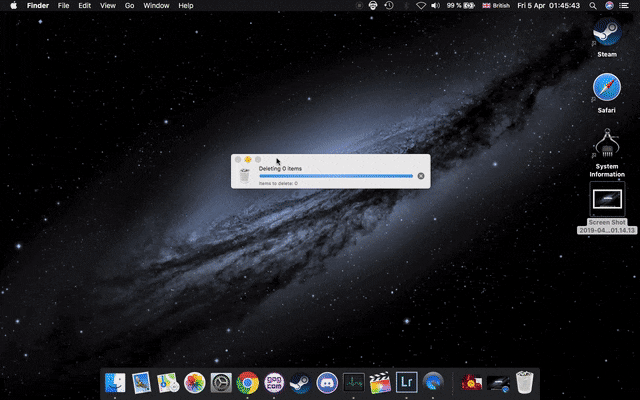
Task: Open Bluetooth status in menu bar
Action: pyautogui.click(x=406, y=6)
